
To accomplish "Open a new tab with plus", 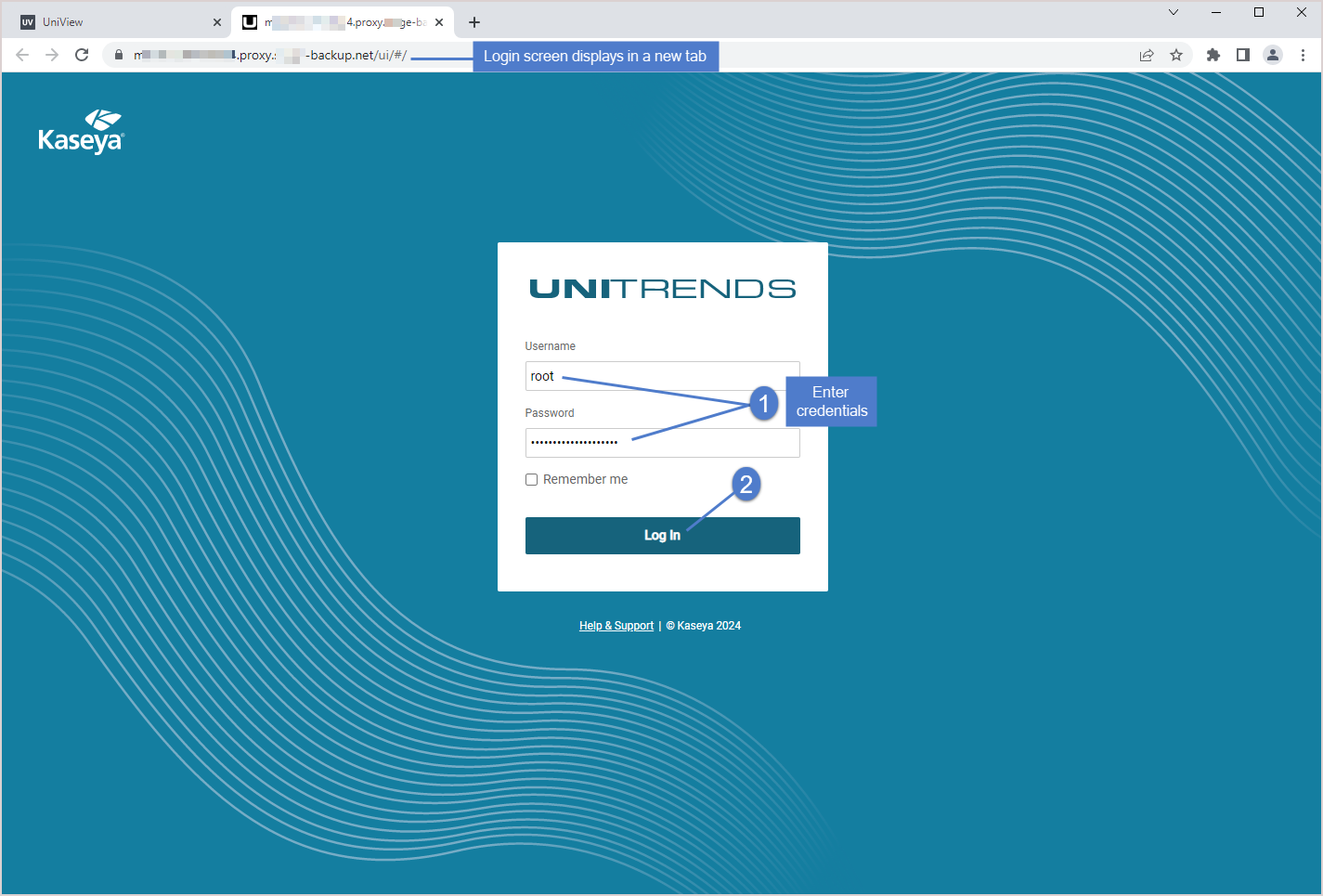I will (474, 22).
